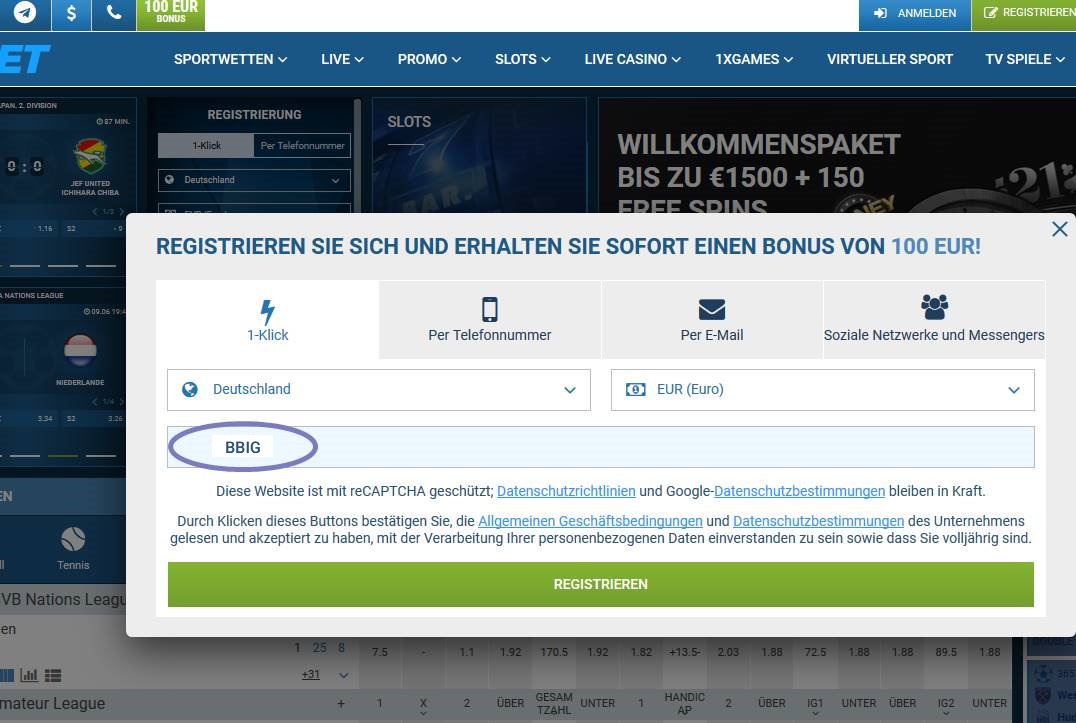Switch to Per Telefonnummer tab in popup
The image size is (1076, 723).
489,320
